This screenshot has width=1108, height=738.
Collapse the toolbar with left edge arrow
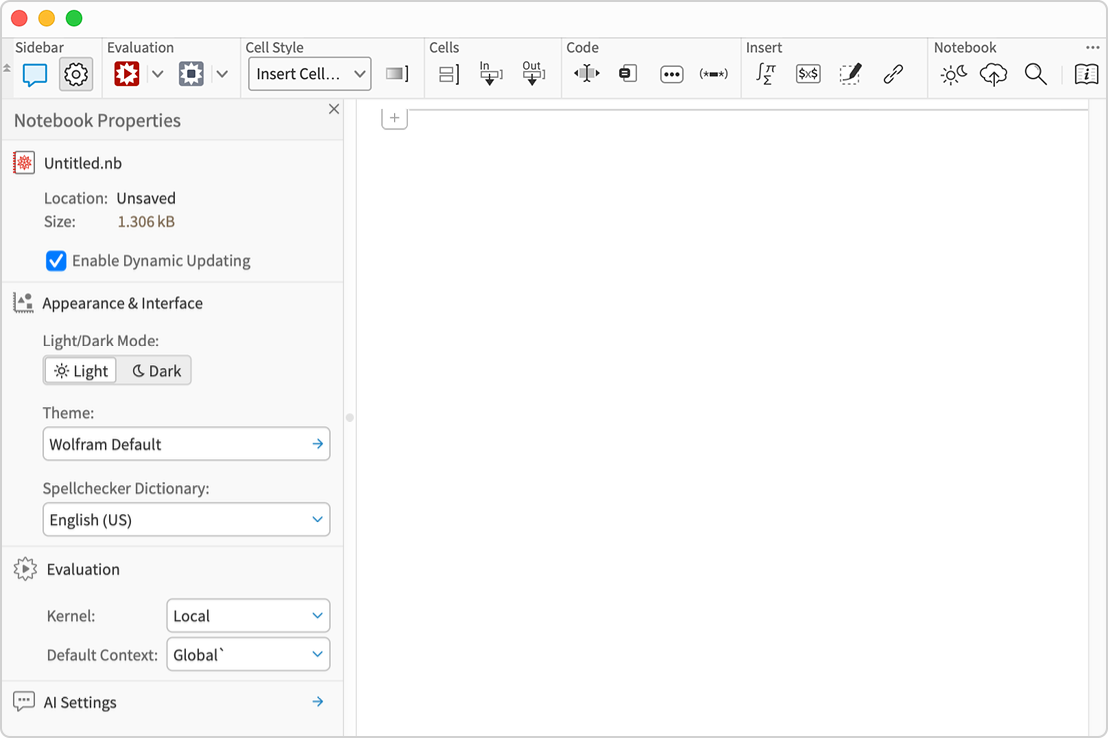(x=6, y=69)
